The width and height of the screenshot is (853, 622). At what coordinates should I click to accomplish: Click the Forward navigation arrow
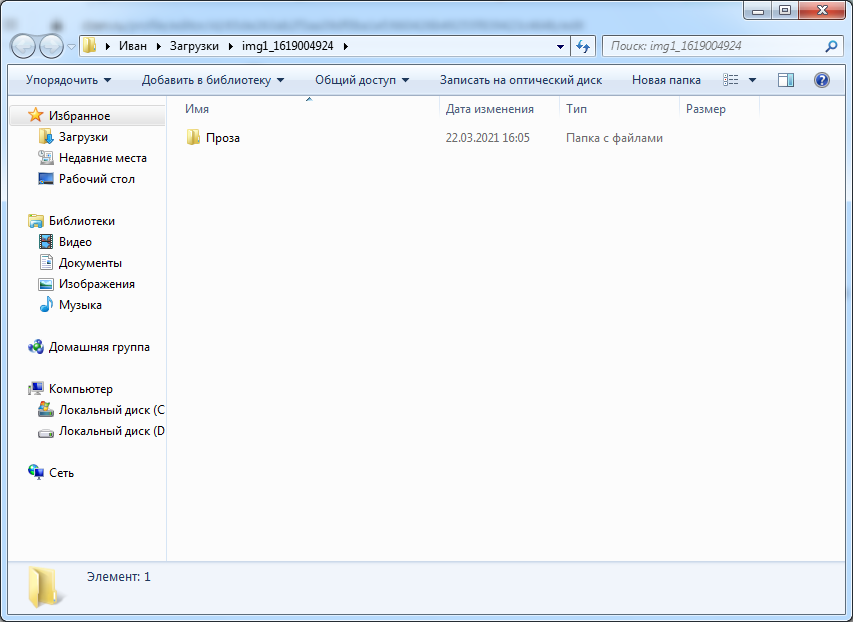click(x=52, y=46)
